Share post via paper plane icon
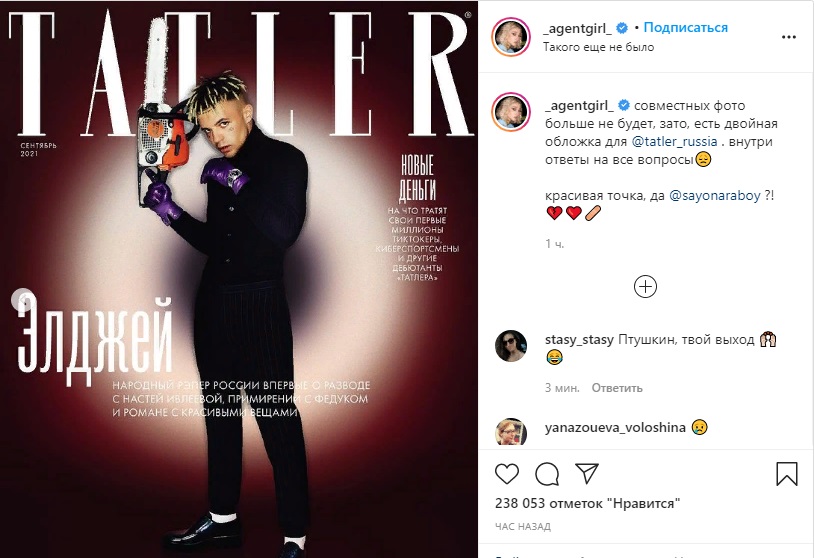 pyautogui.click(x=587, y=473)
